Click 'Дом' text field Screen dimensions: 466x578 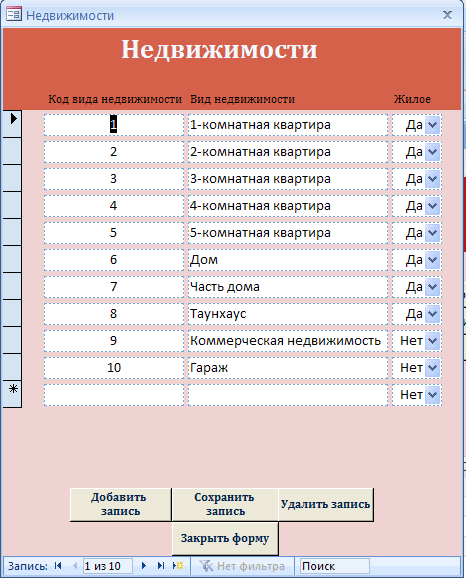pyautogui.click(x=288, y=260)
